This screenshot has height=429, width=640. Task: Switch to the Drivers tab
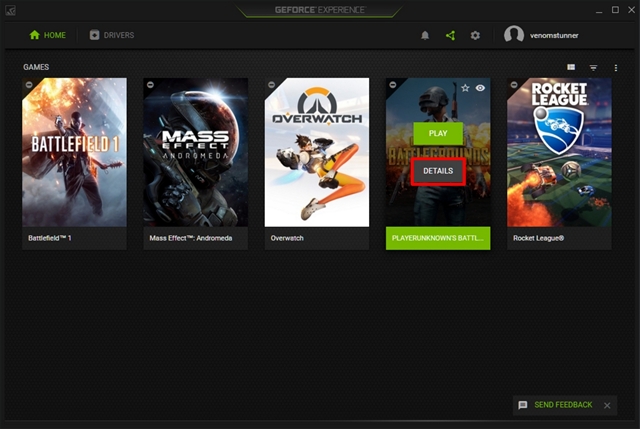(x=112, y=35)
